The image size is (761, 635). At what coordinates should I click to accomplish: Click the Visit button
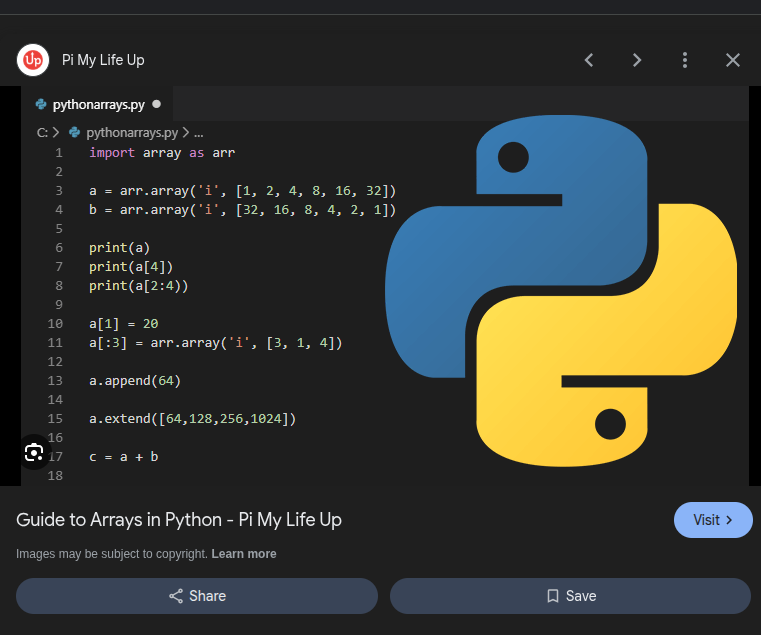pyautogui.click(x=713, y=520)
